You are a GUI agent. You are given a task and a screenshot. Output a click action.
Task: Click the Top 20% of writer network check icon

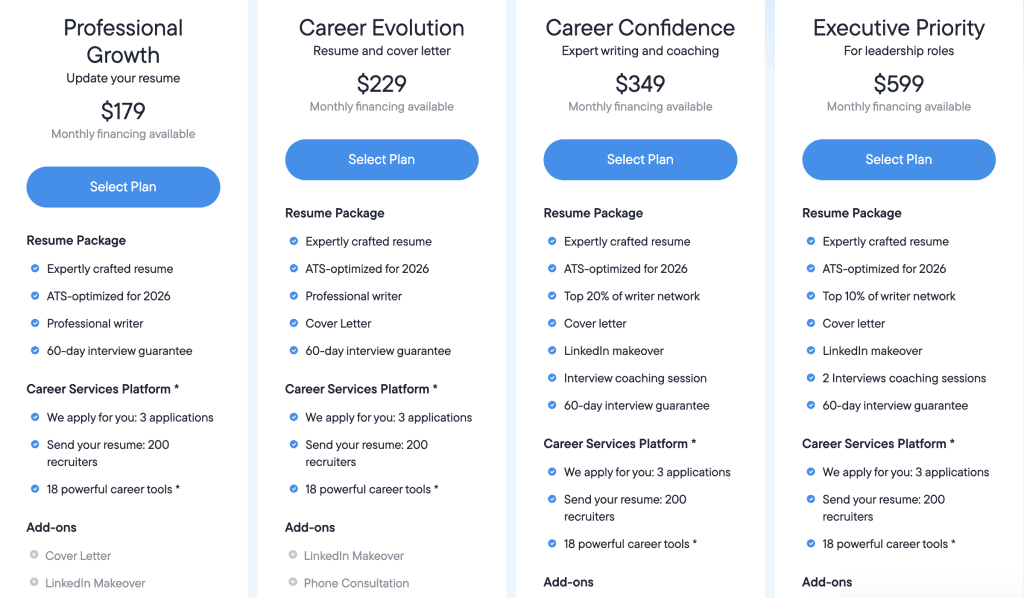553,296
